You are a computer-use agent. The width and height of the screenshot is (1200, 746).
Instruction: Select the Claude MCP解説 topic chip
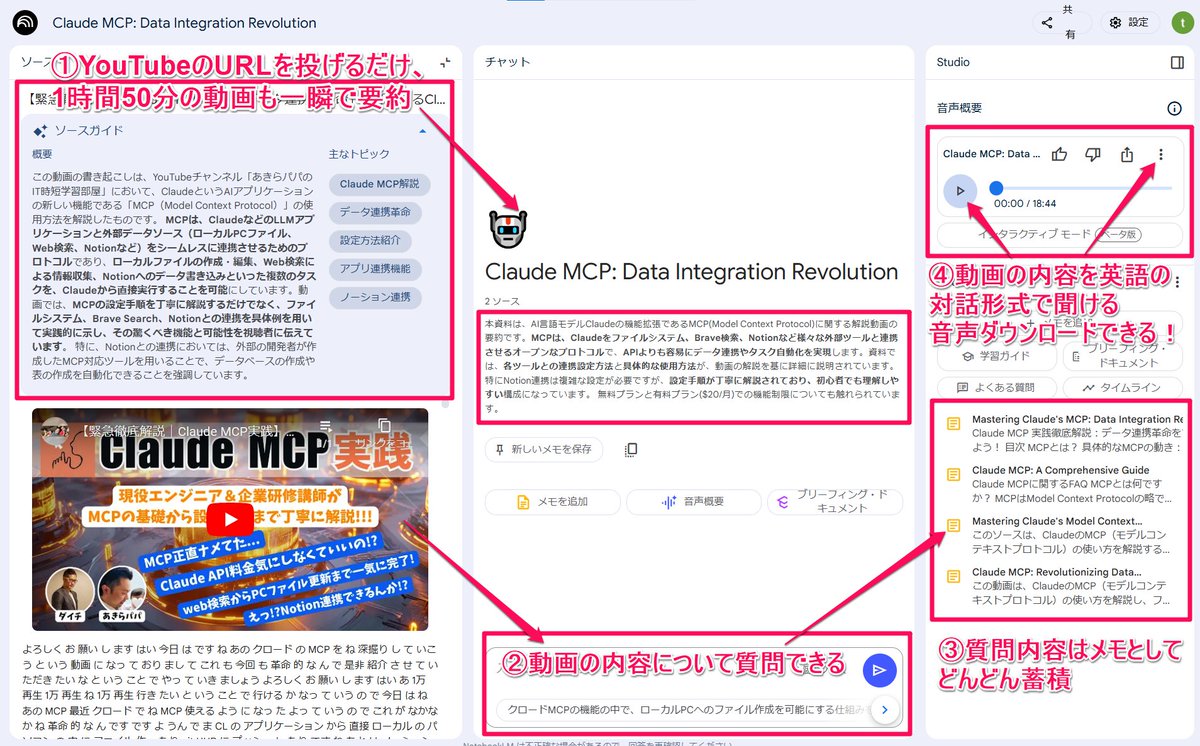pos(379,184)
